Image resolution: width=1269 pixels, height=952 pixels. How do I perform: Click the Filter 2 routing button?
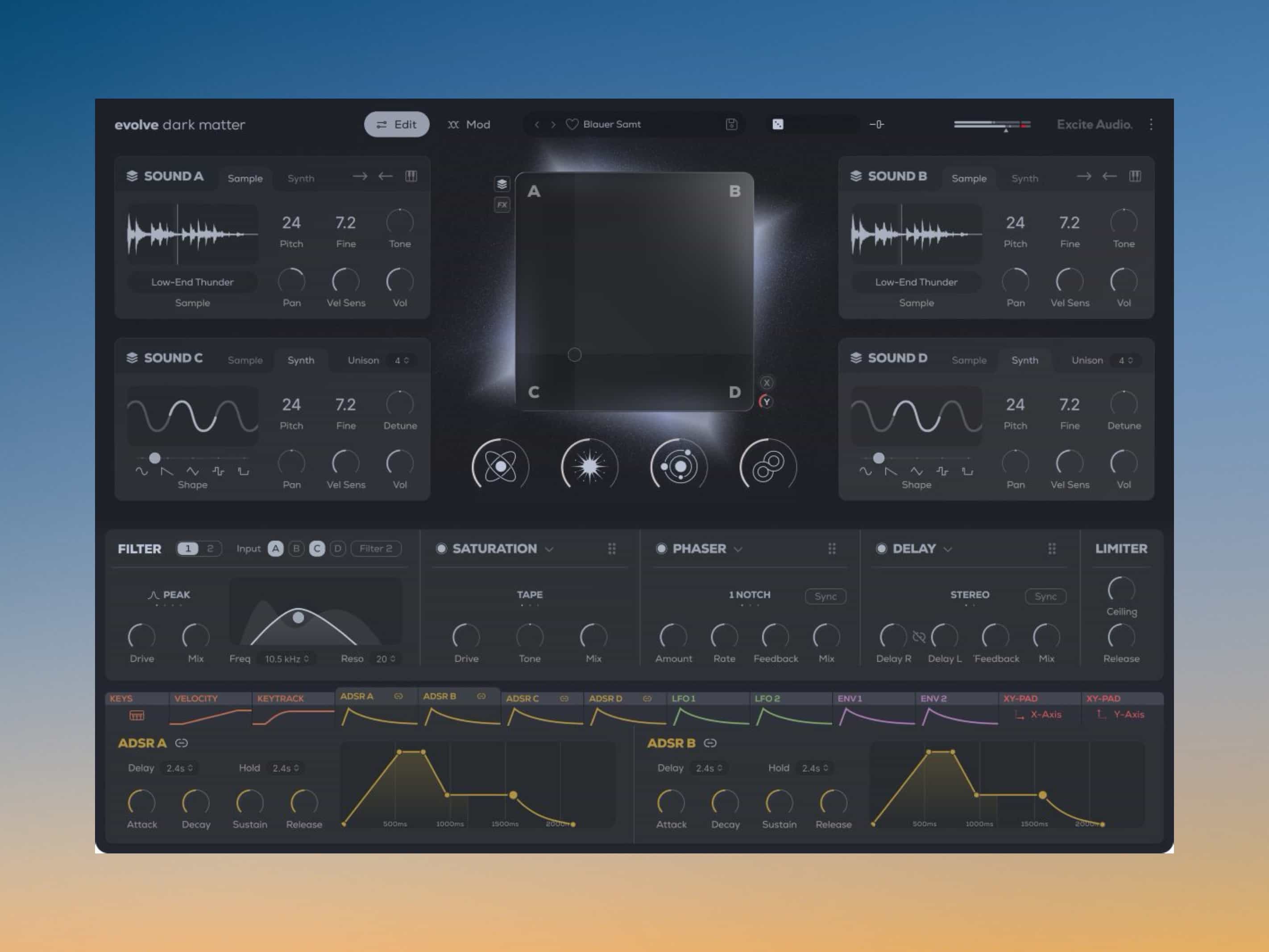[x=376, y=548]
